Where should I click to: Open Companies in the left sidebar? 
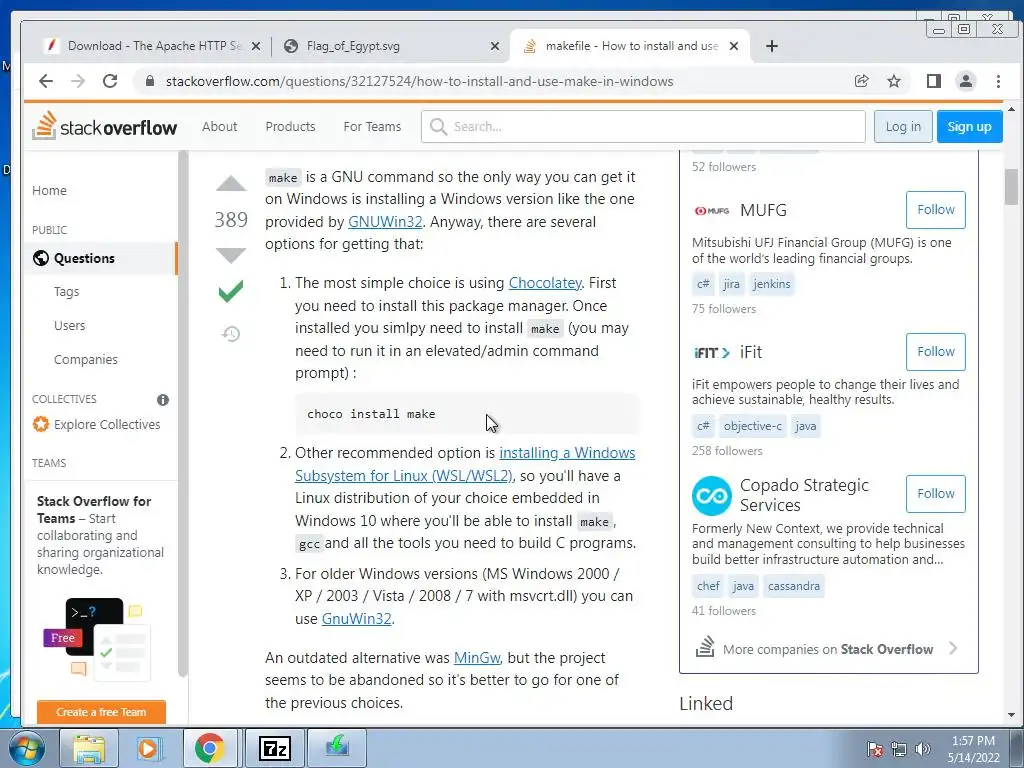click(86, 360)
